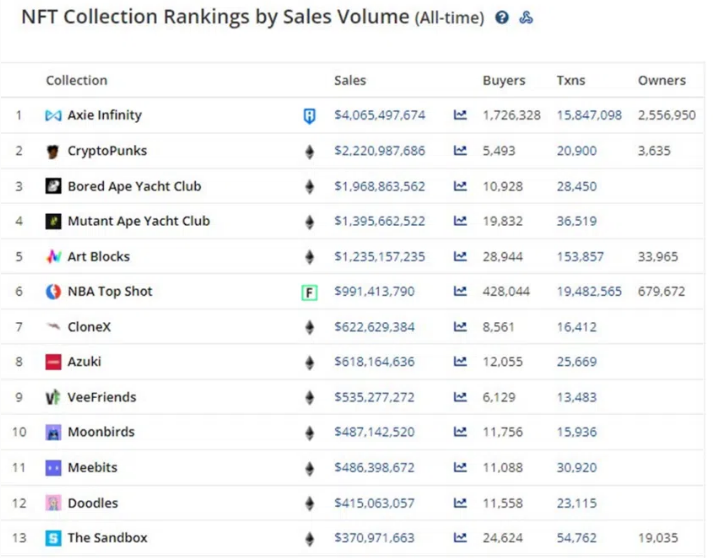
Task: Click the help question mark icon
Action: [502, 18]
